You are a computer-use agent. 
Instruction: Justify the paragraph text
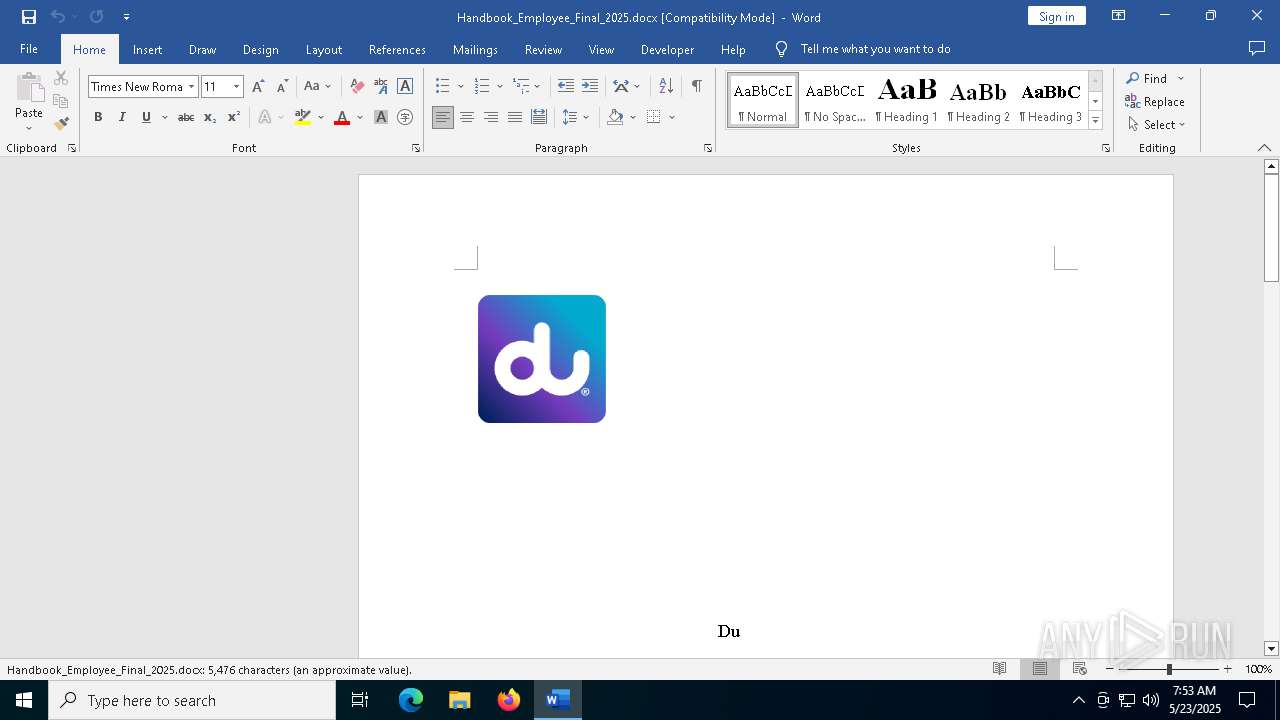click(x=515, y=117)
